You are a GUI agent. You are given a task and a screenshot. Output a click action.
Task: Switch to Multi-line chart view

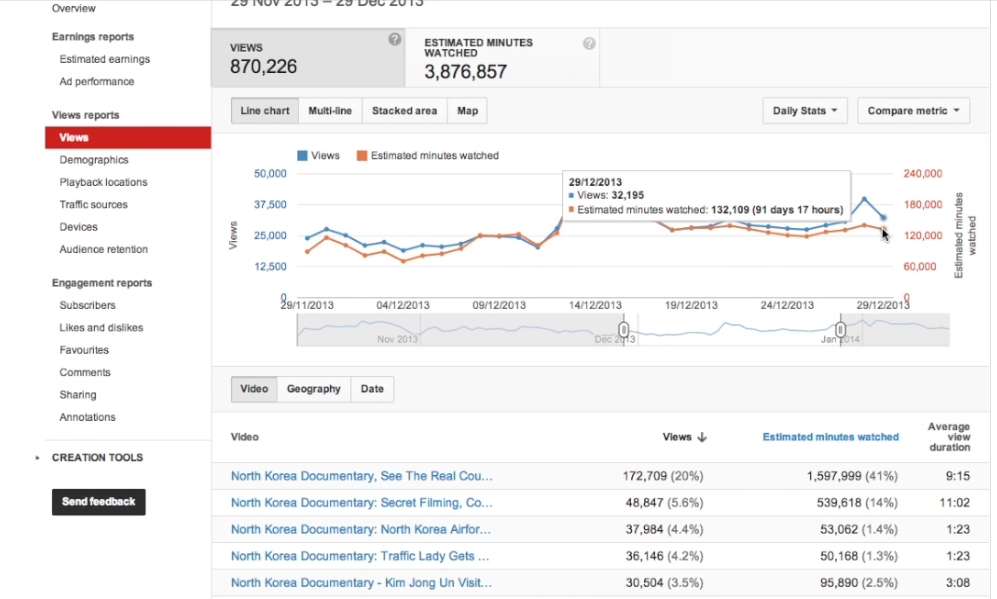click(x=329, y=111)
